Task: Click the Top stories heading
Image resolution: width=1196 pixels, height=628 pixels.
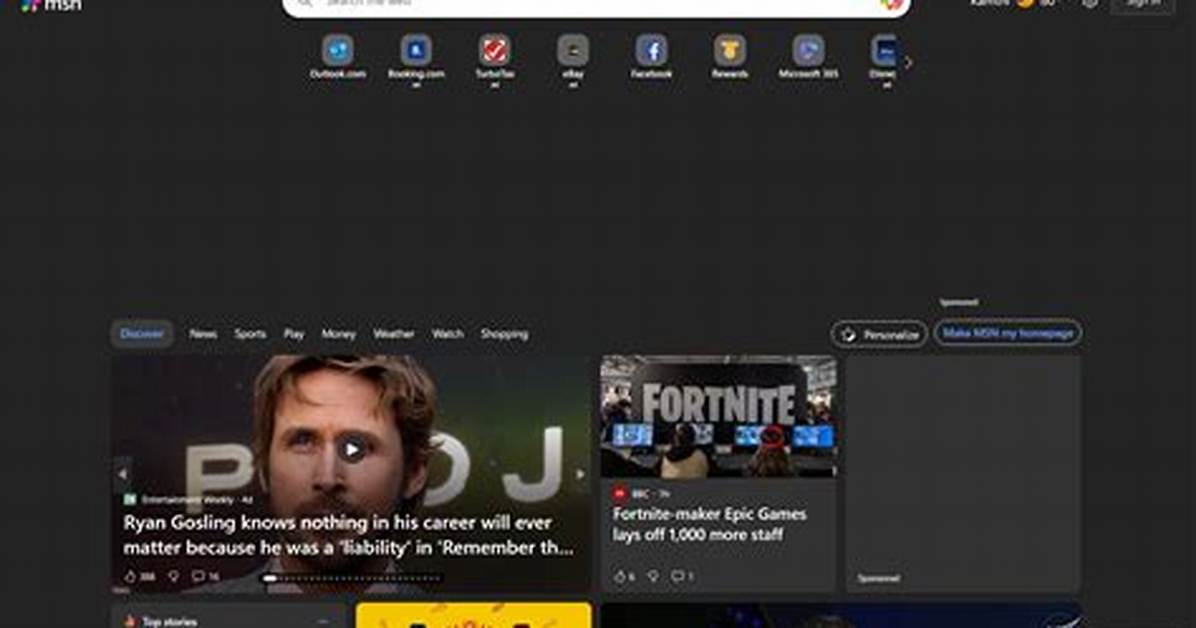Action: tap(169, 621)
